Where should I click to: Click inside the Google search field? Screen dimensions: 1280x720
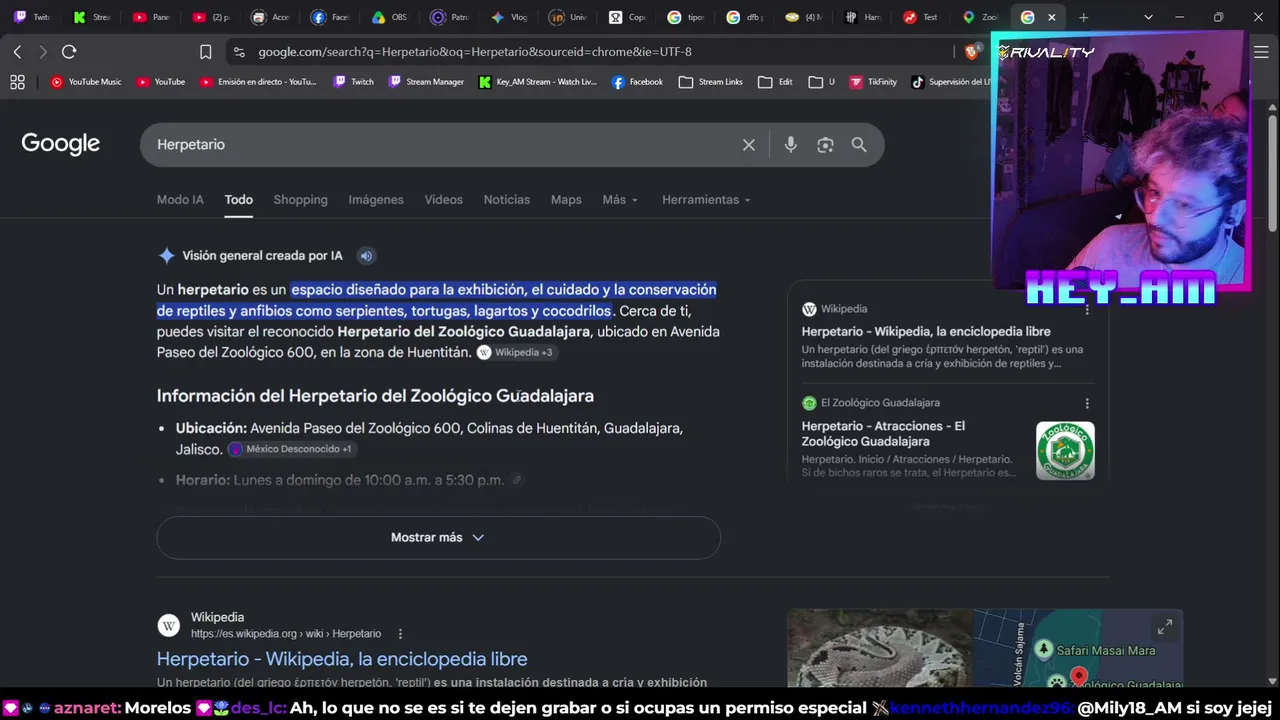point(440,145)
